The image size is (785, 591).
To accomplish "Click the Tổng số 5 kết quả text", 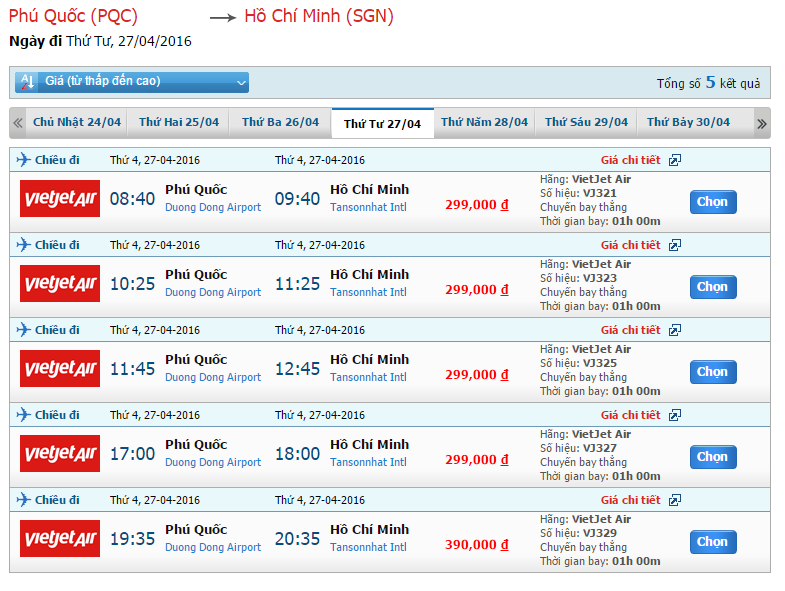I will click(708, 83).
